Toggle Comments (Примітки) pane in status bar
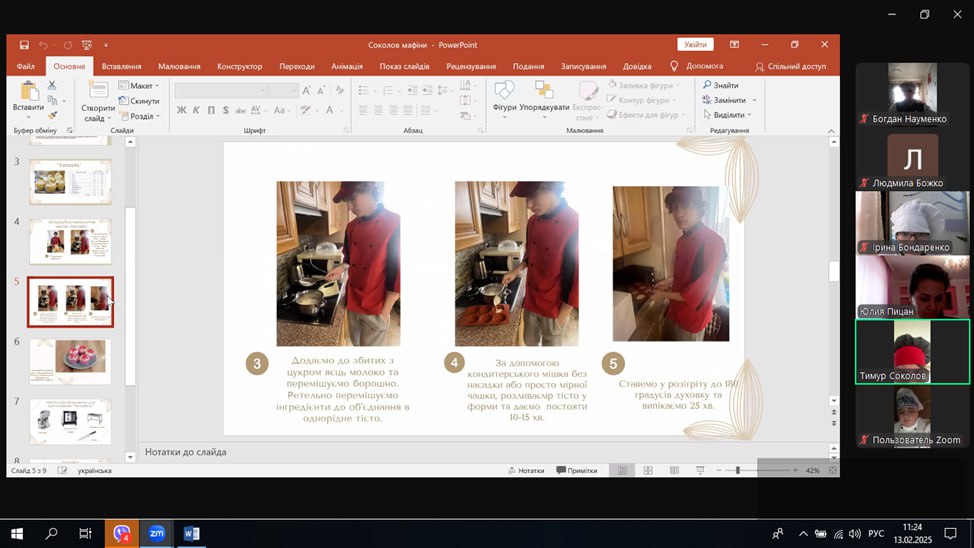Viewport: 974px width, 548px height. pyautogui.click(x=576, y=470)
